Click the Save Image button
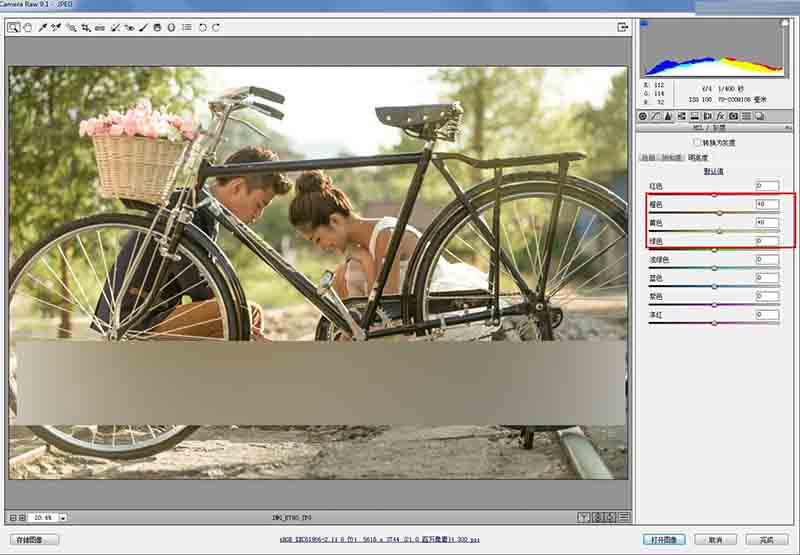The width and height of the screenshot is (800, 555). pyautogui.click(x=34, y=540)
